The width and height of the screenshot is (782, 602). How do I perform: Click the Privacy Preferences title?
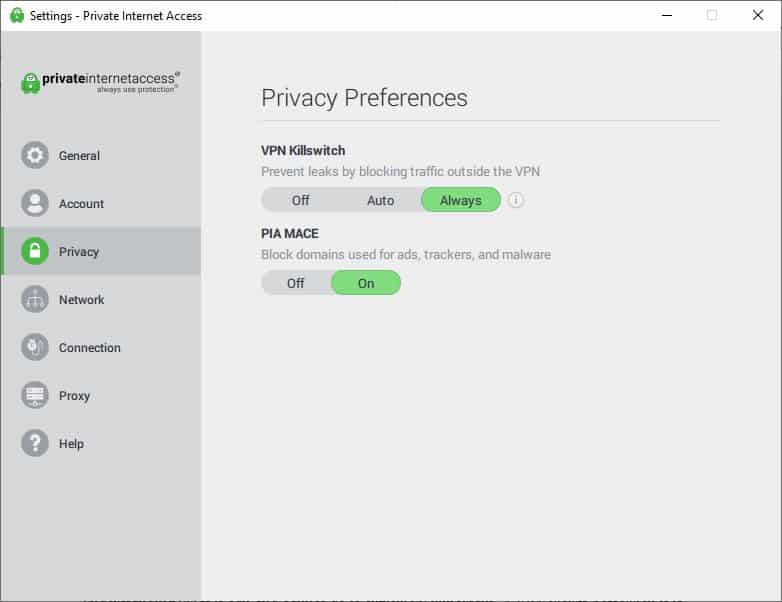click(365, 98)
